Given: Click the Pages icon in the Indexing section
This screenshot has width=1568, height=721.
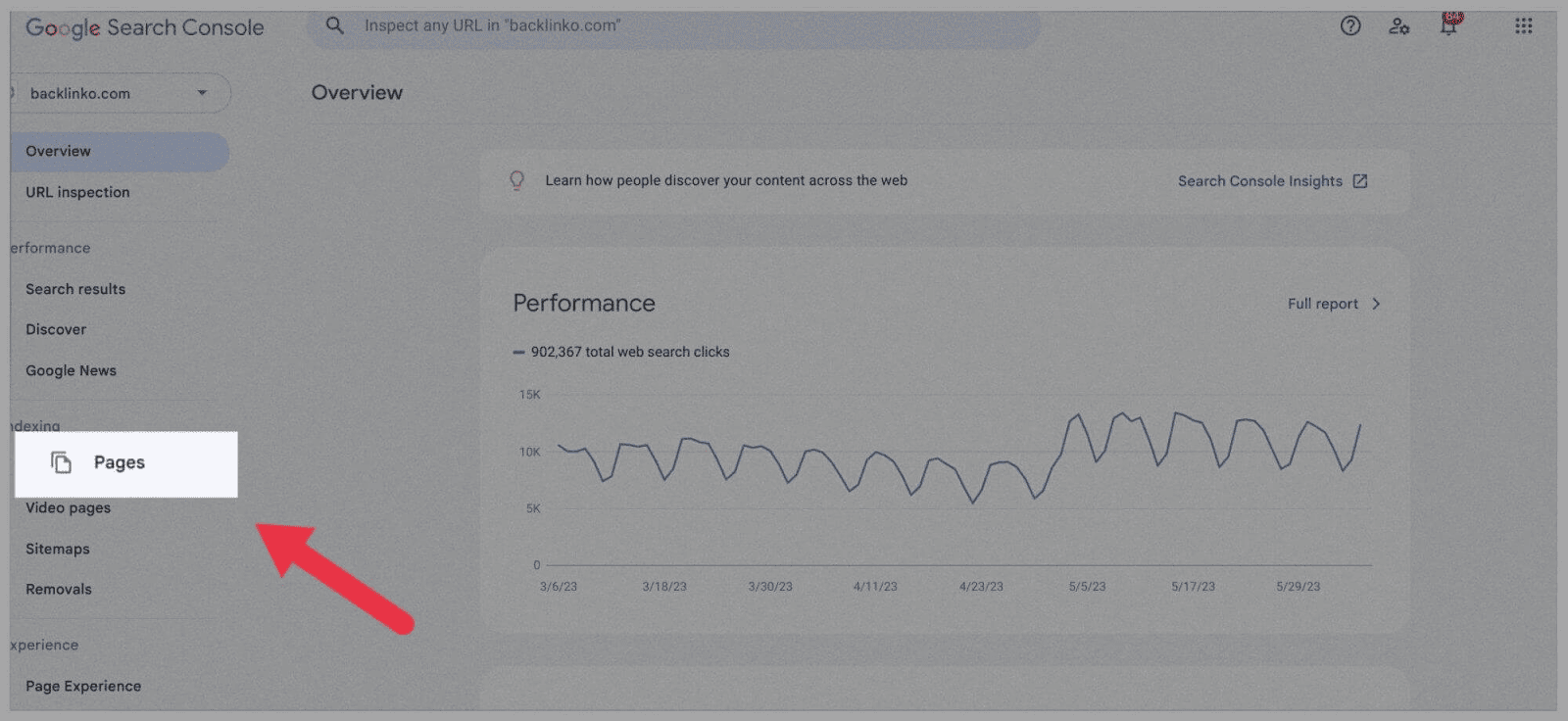Looking at the screenshot, I should (x=61, y=461).
